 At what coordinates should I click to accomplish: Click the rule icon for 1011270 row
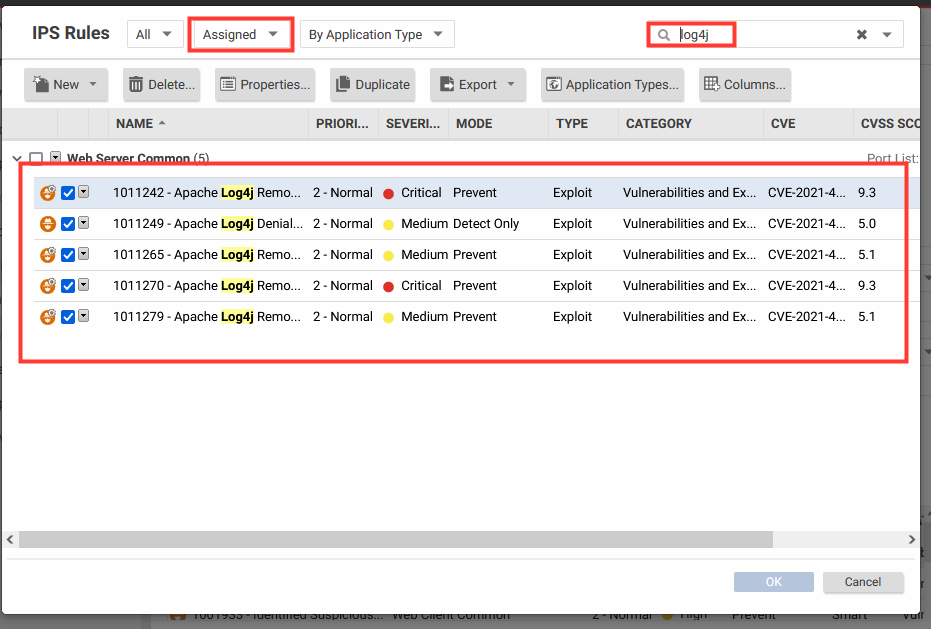(48, 286)
